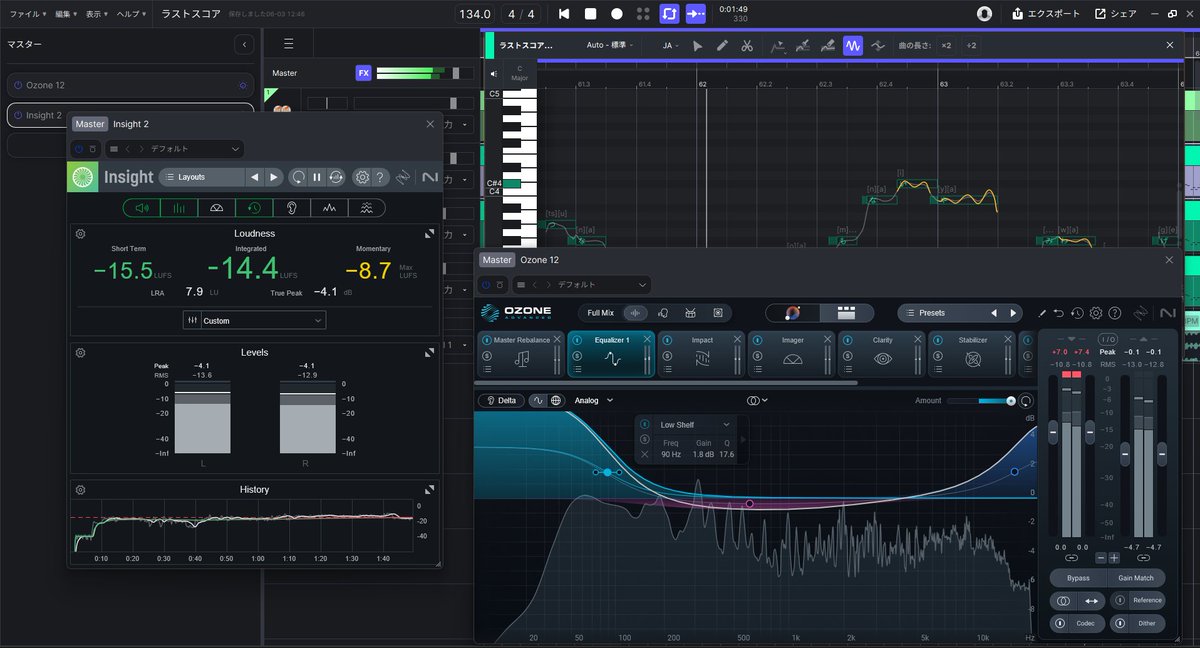Screen dimensions: 1200x648
Task: Go to the next Insight layout
Action: coord(274,177)
